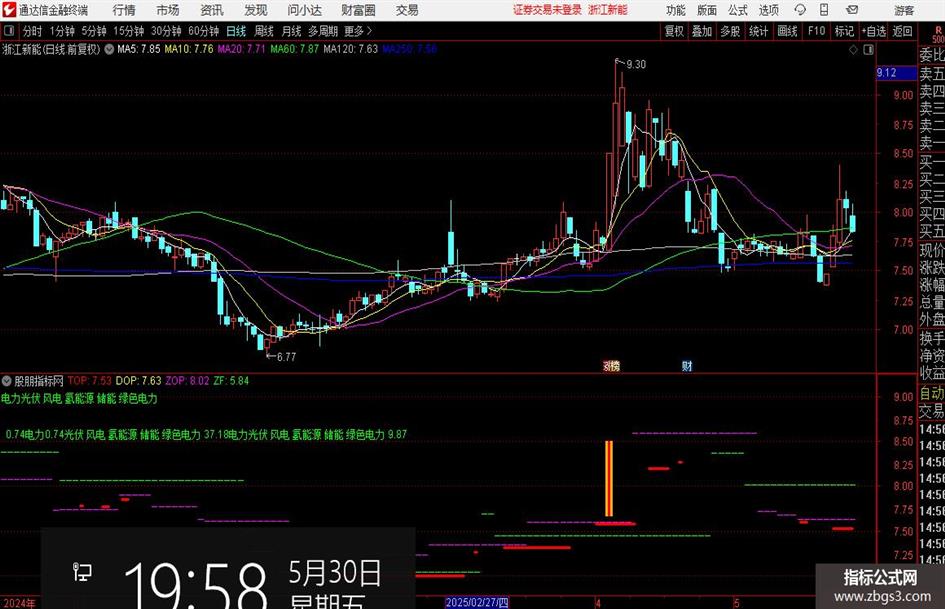945x609 pixels.
Task: Click the 统计 statistics button
Action: click(x=758, y=31)
